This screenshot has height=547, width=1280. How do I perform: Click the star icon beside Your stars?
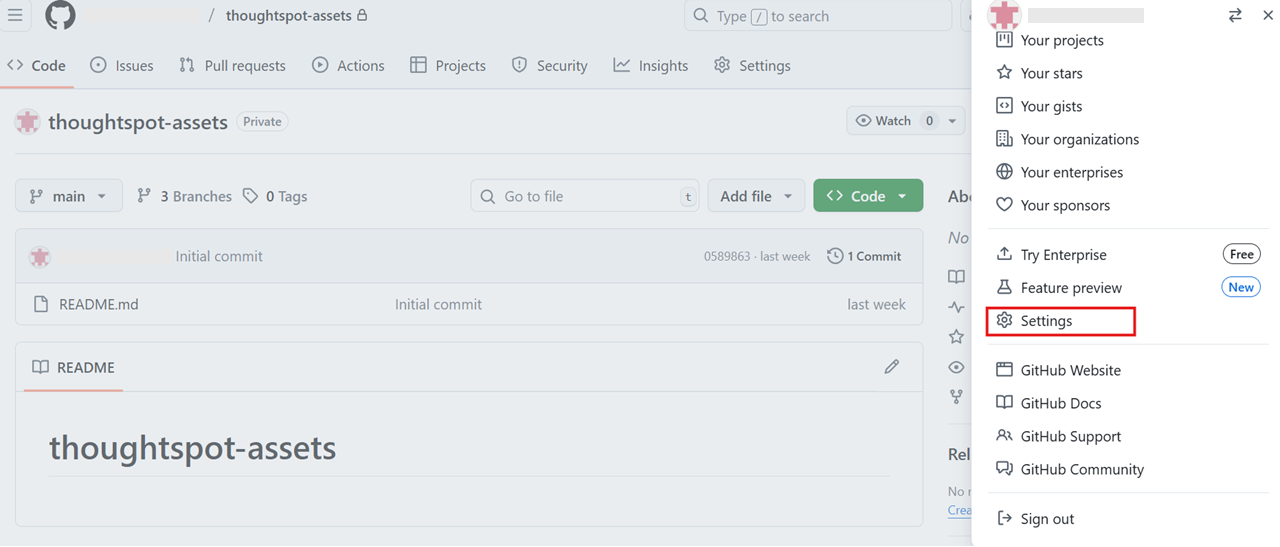1004,73
